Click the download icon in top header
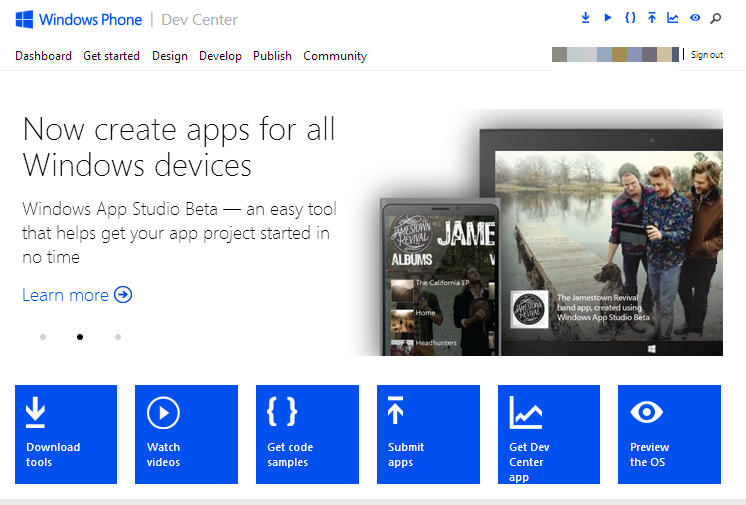The image size is (746, 505). pos(586,18)
